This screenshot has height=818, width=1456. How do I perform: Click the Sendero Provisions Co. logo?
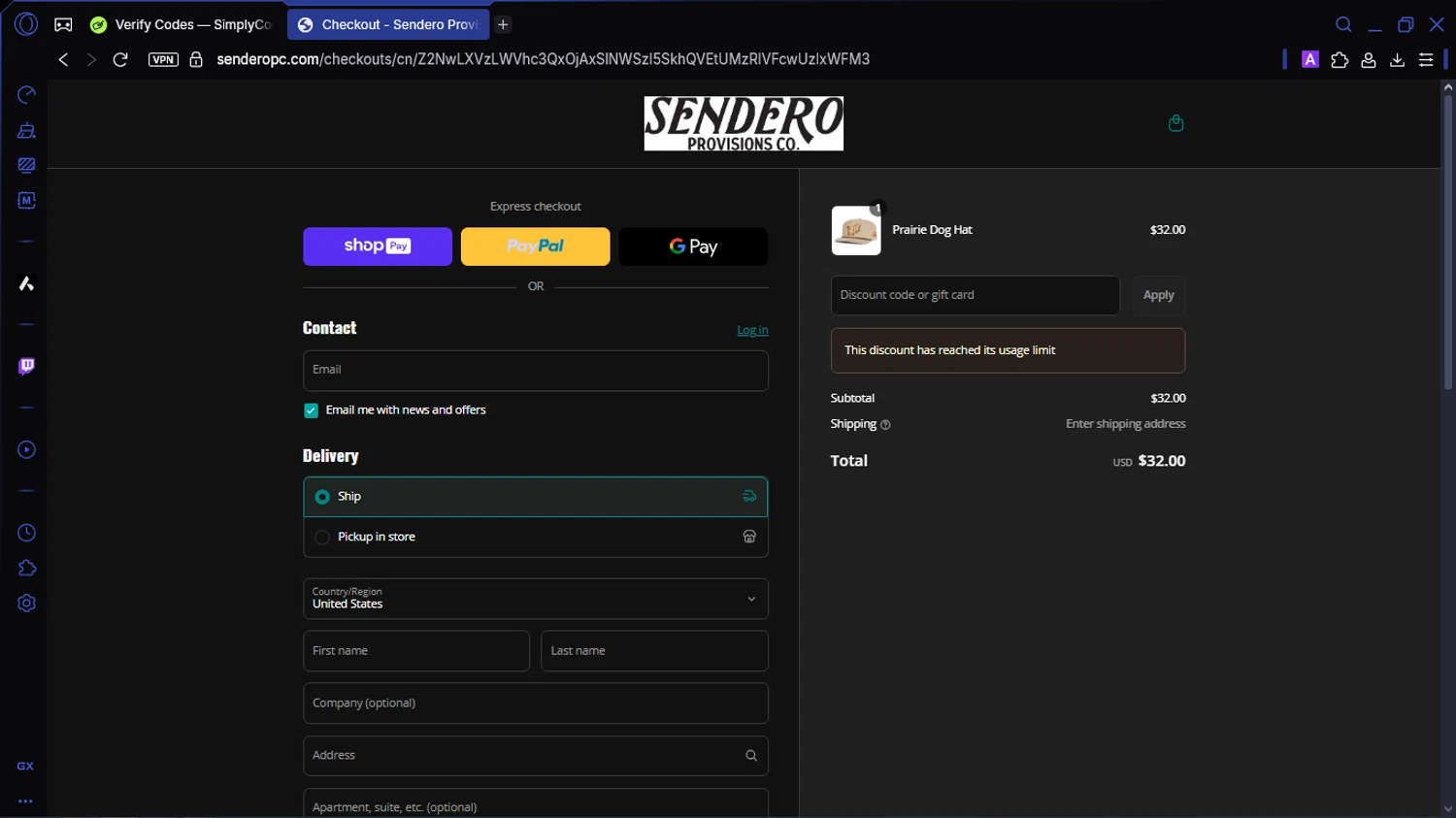pyautogui.click(x=744, y=123)
